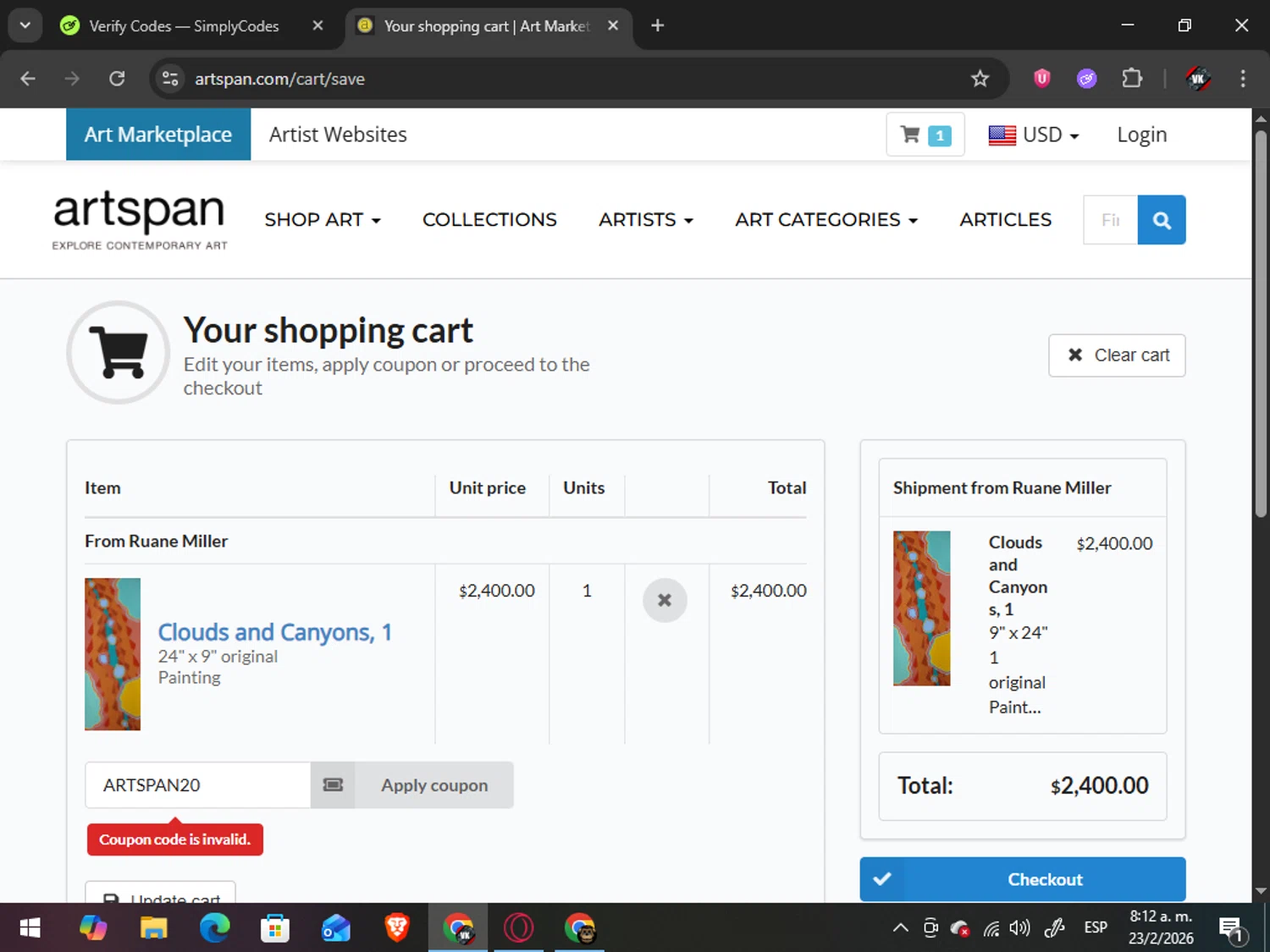Open Outlook from the taskbar
The width and height of the screenshot is (1270, 952).
336,928
